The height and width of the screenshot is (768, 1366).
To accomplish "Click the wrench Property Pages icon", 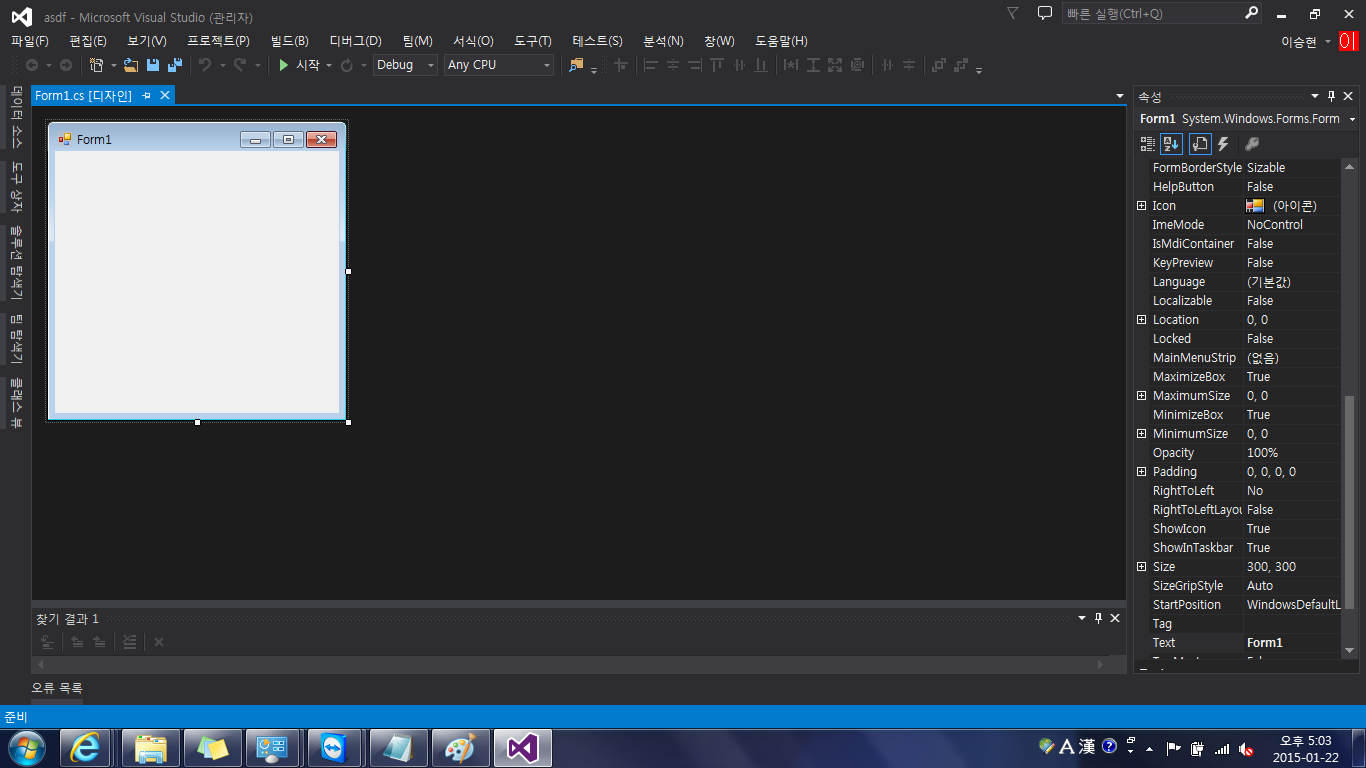I will pyautogui.click(x=1252, y=144).
